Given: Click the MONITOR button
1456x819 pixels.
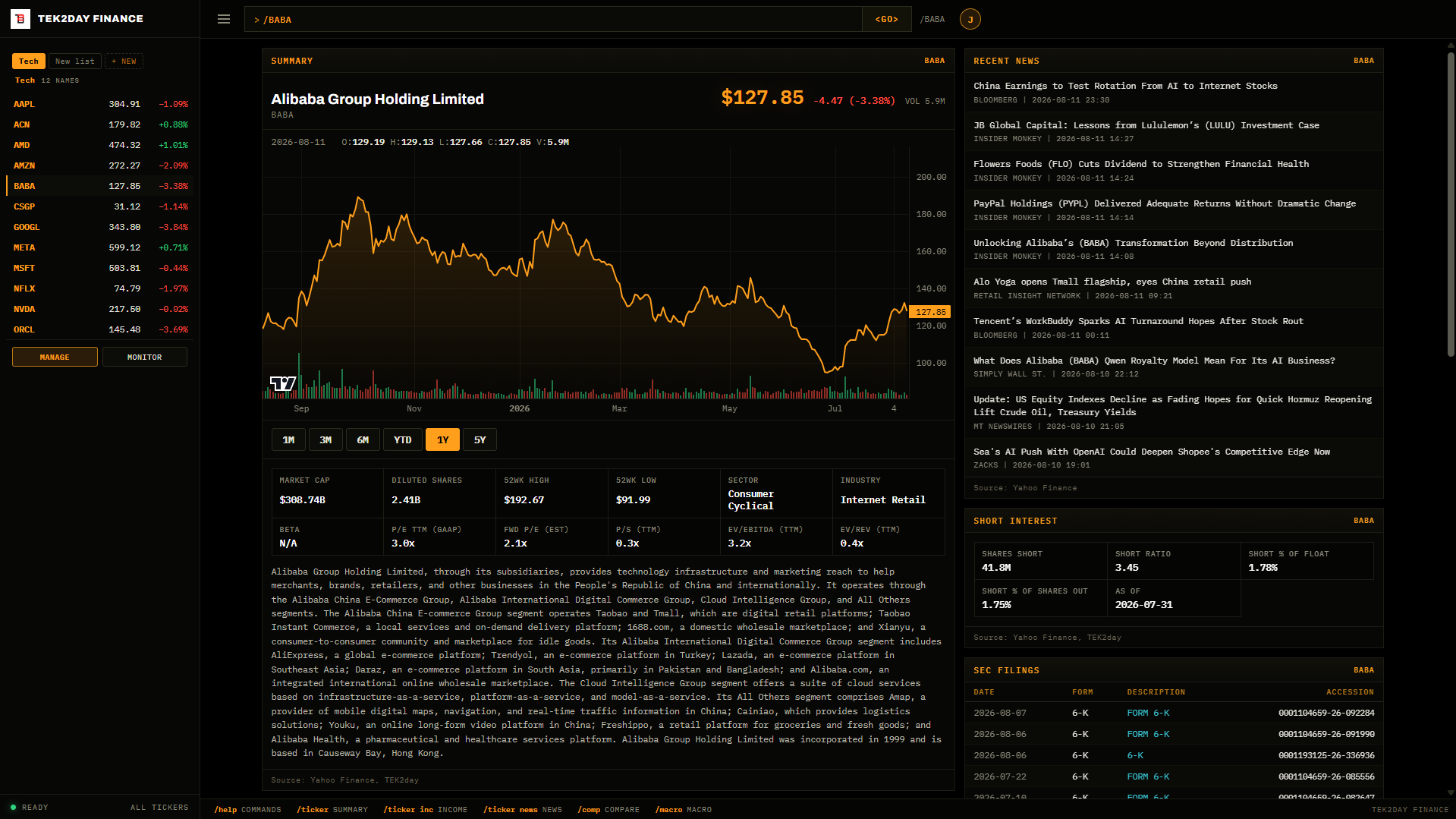Looking at the screenshot, I should tap(145, 357).
